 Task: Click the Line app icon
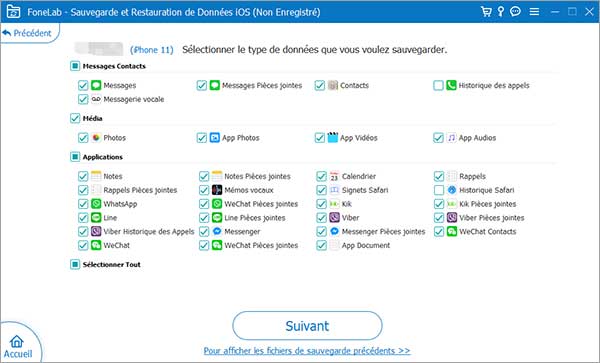[96, 218]
